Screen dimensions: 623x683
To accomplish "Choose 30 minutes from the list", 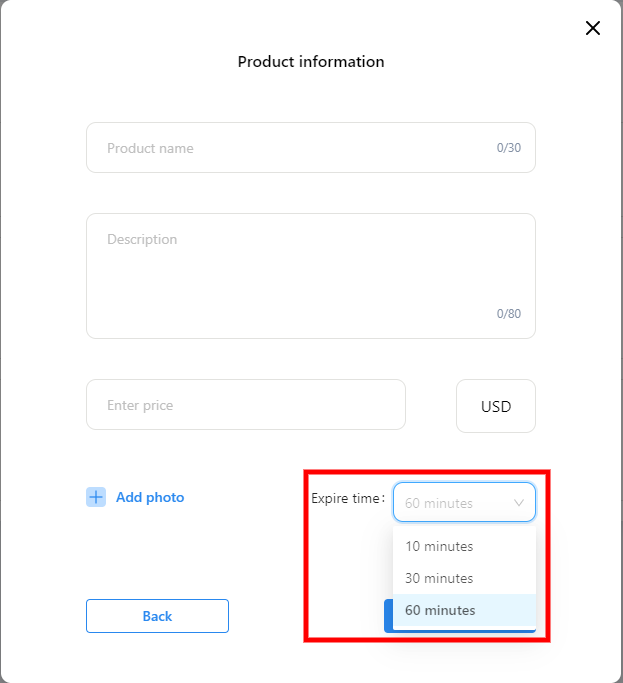I will click(x=439, y=578).
